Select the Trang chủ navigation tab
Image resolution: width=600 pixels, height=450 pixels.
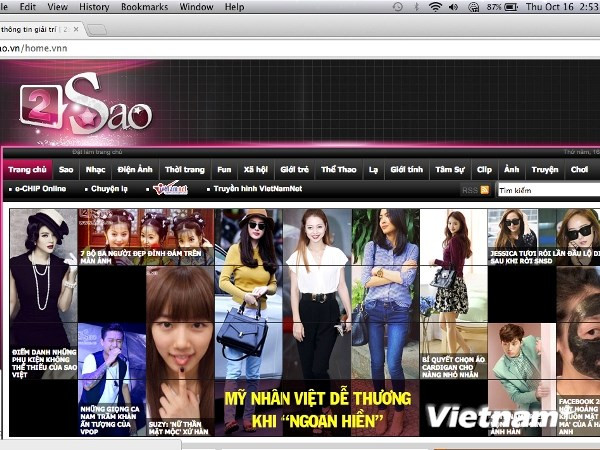coord(27,170)
